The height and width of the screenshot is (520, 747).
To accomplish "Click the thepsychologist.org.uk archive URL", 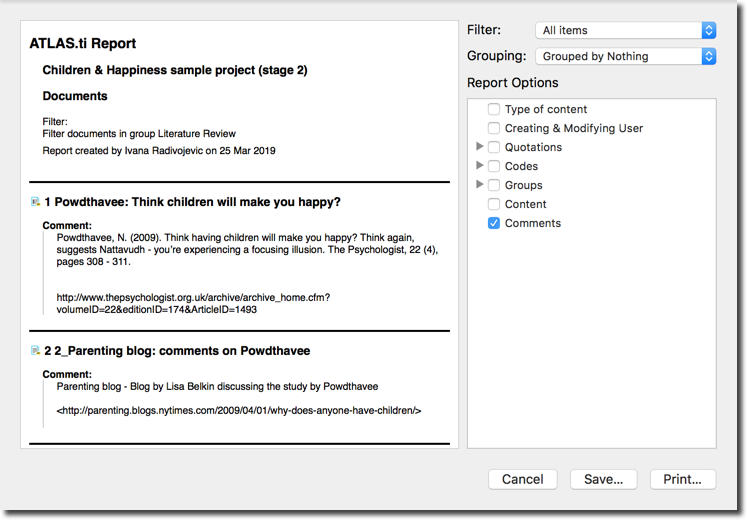I will click(x=193, y=303).
